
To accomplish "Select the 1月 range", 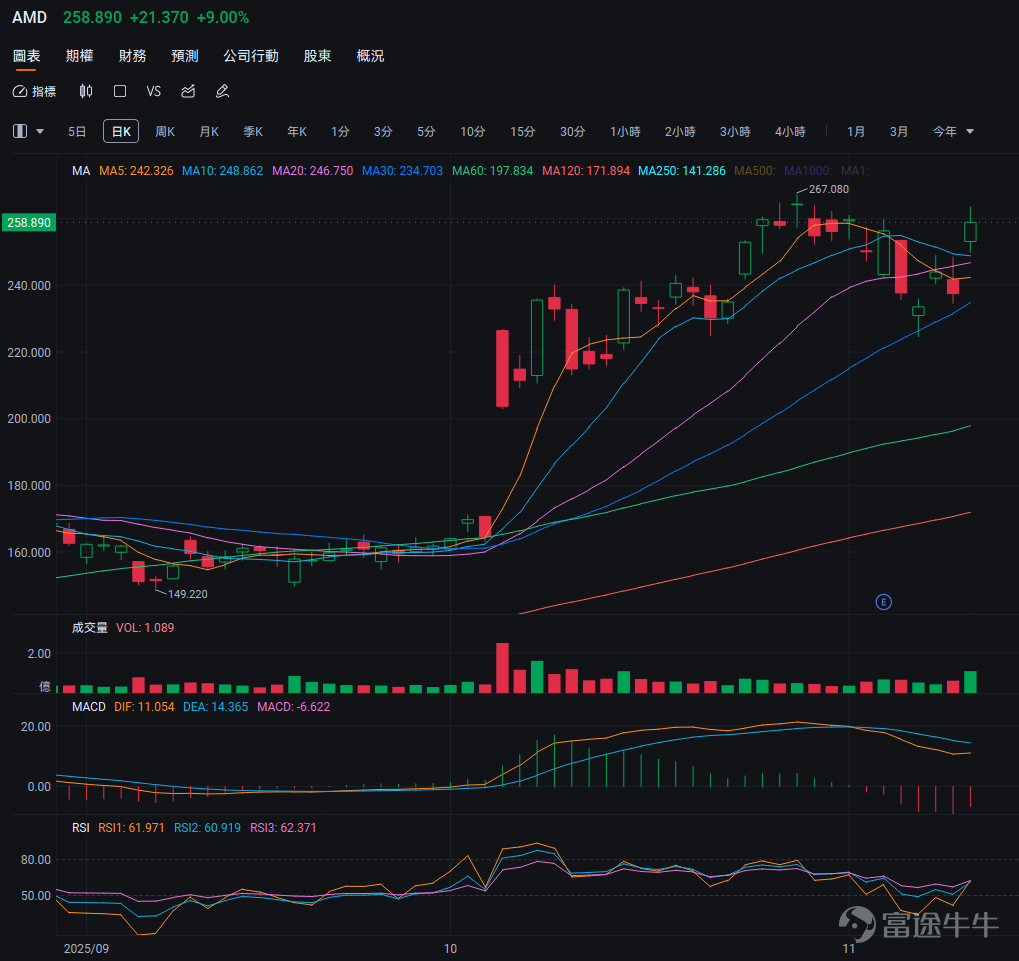I will (x=856, y=132).
